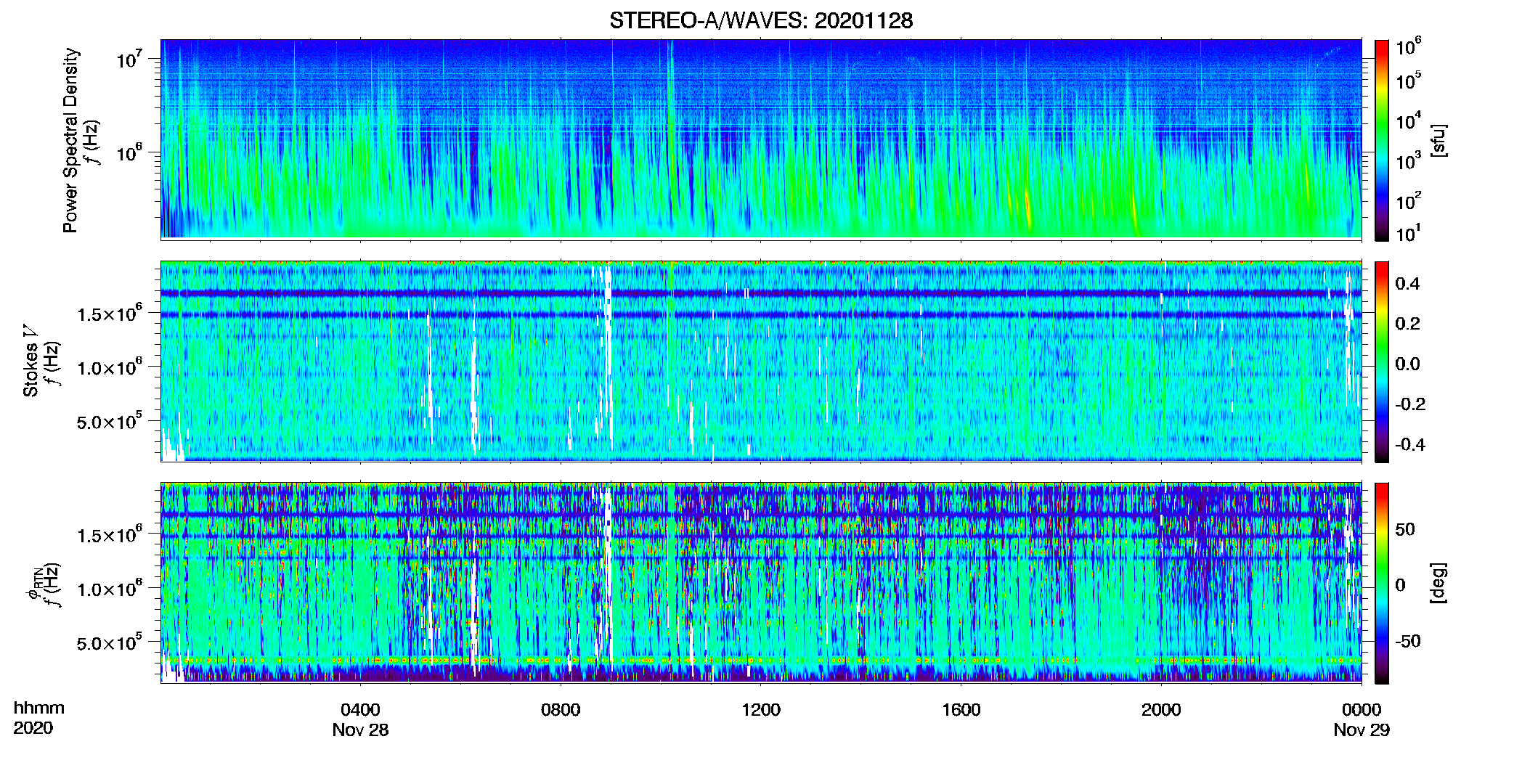Click the hhmm axis caption

point(39,709)
